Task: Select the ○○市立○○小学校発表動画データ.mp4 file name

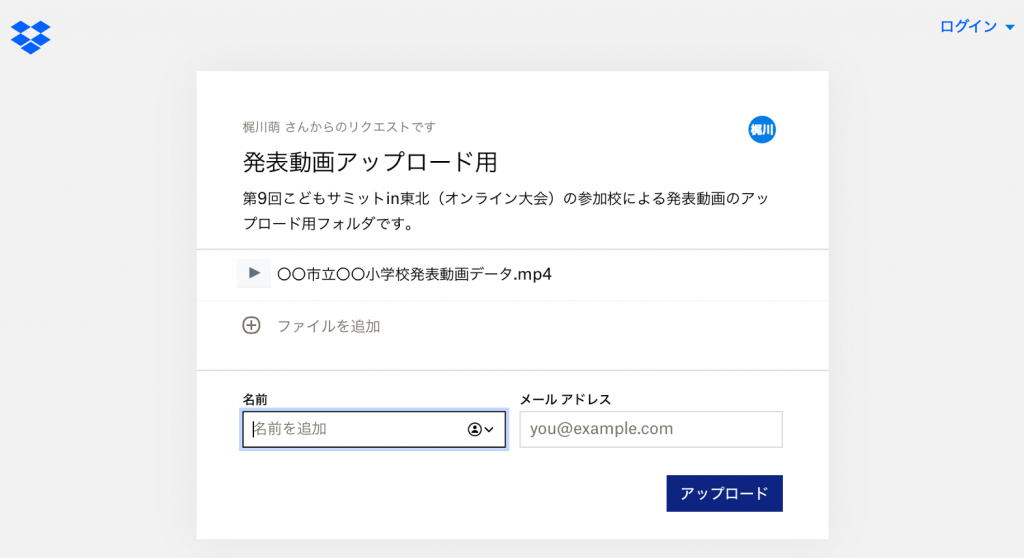Action: pyautogui.click(x=414, y=274)
